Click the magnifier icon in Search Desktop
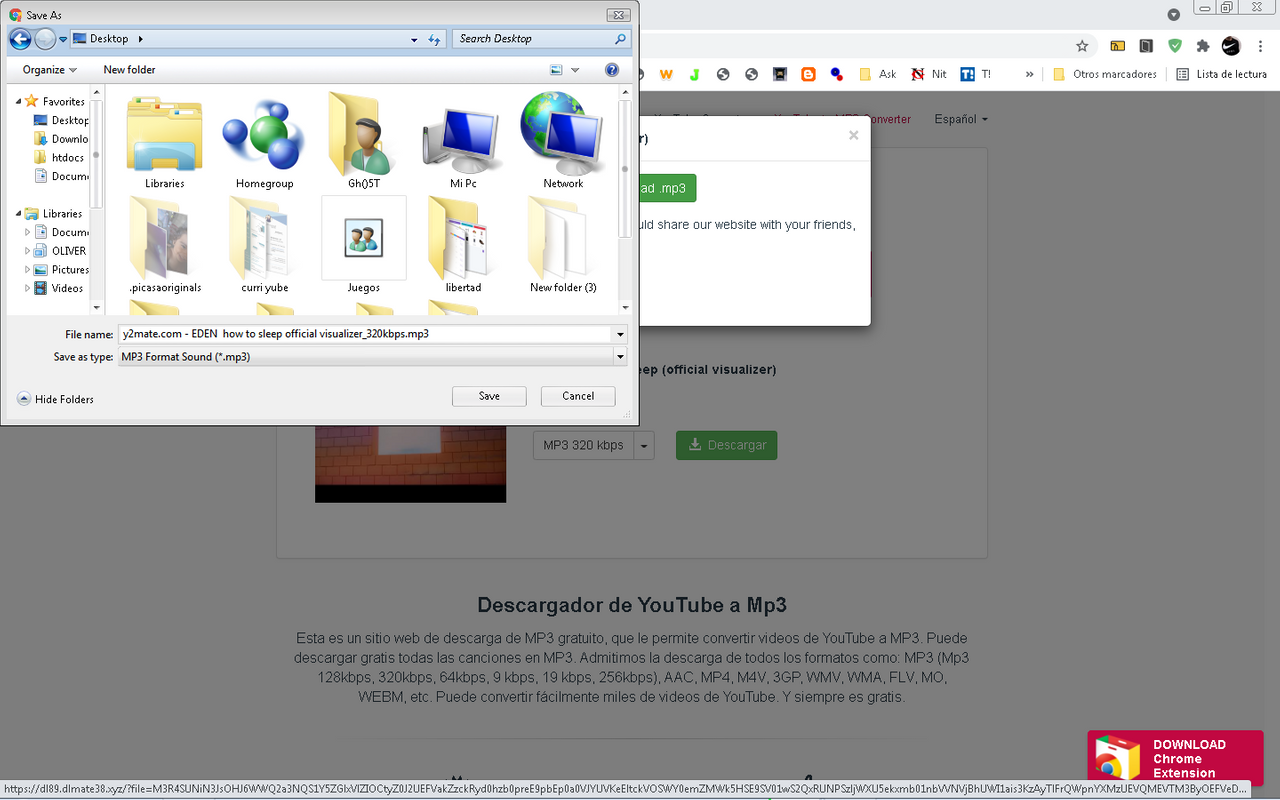Viewport: 1280px width, 800px height. pyautogui.click(x=621, y=39)
